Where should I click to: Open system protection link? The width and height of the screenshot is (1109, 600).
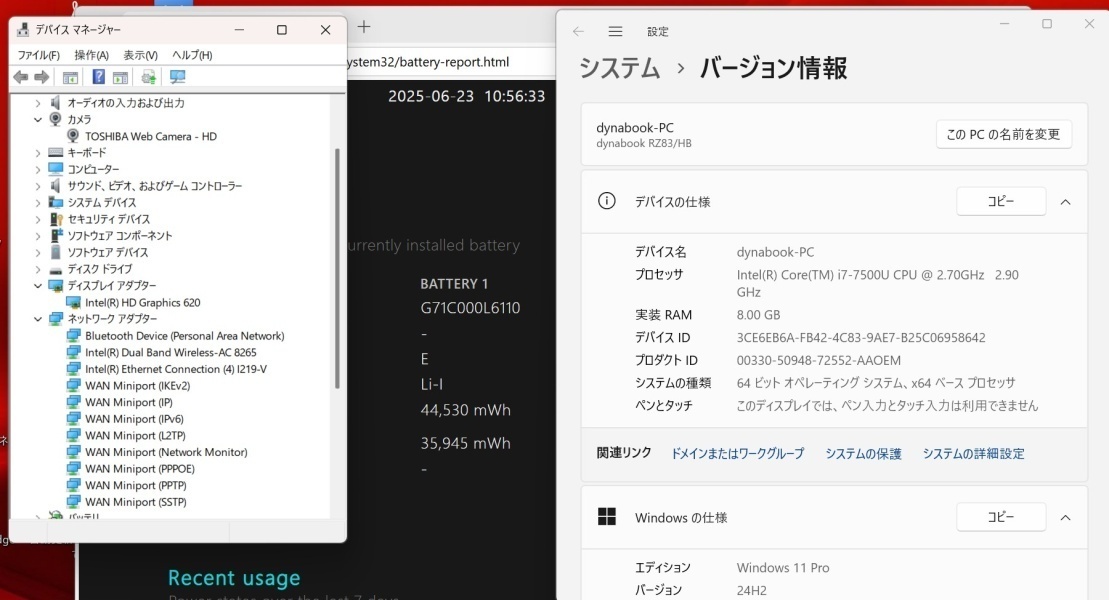864,454
